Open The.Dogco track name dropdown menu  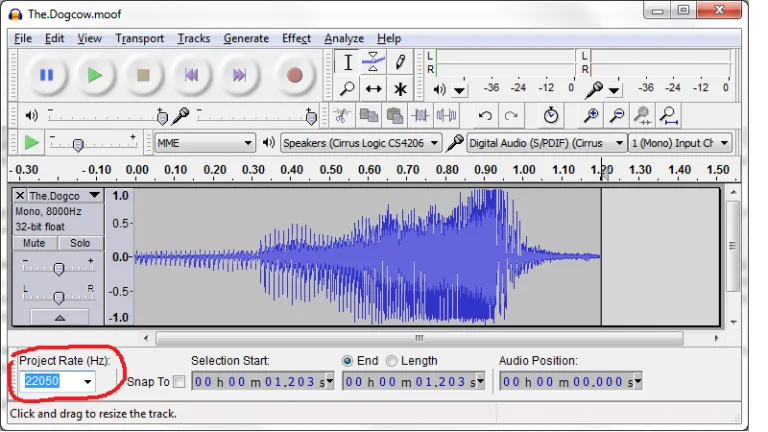click(x=95, y=195)
